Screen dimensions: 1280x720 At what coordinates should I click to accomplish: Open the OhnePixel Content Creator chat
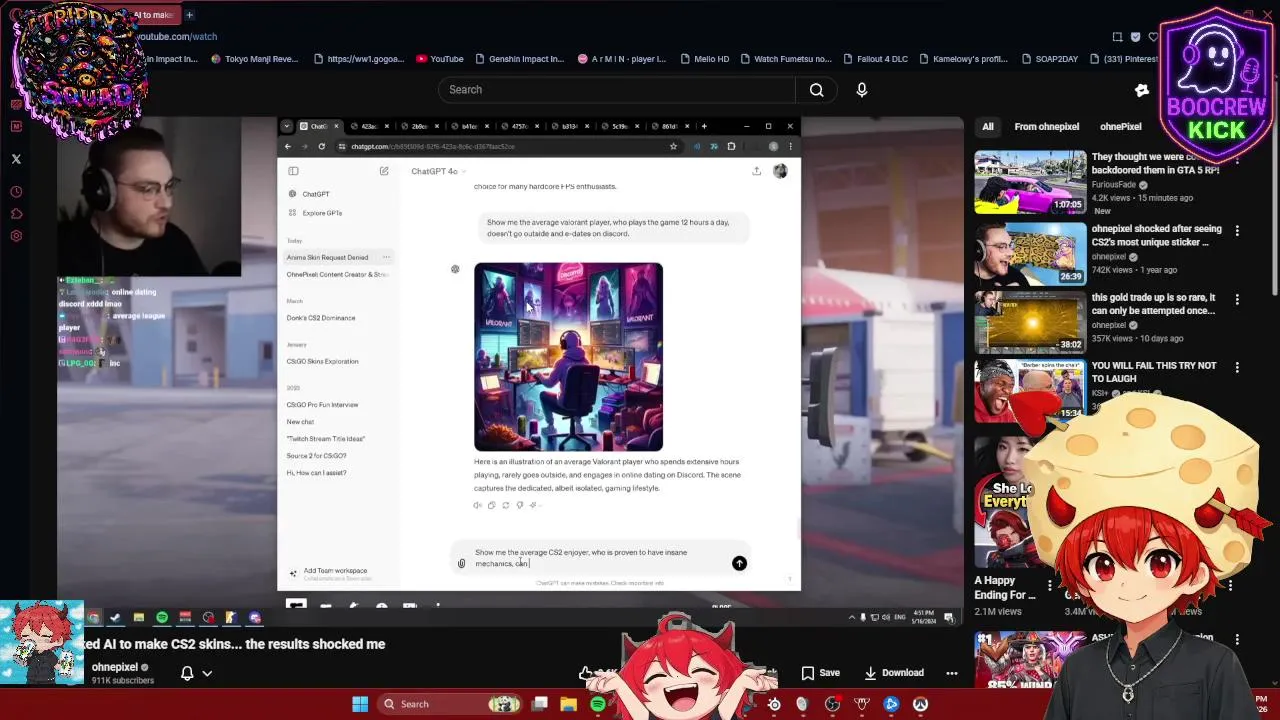tap(337, 274)
